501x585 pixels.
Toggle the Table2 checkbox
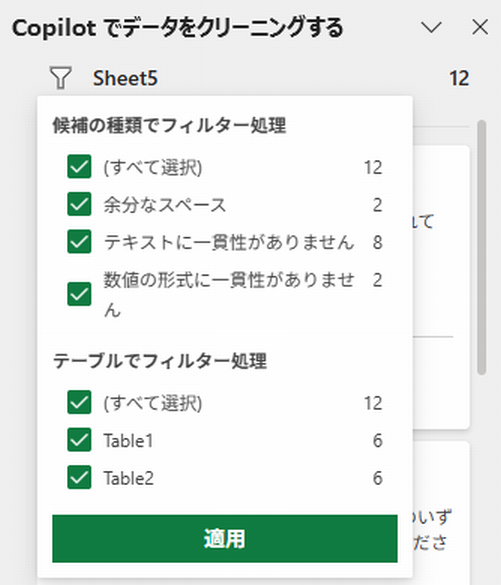[x=79, y=477]
